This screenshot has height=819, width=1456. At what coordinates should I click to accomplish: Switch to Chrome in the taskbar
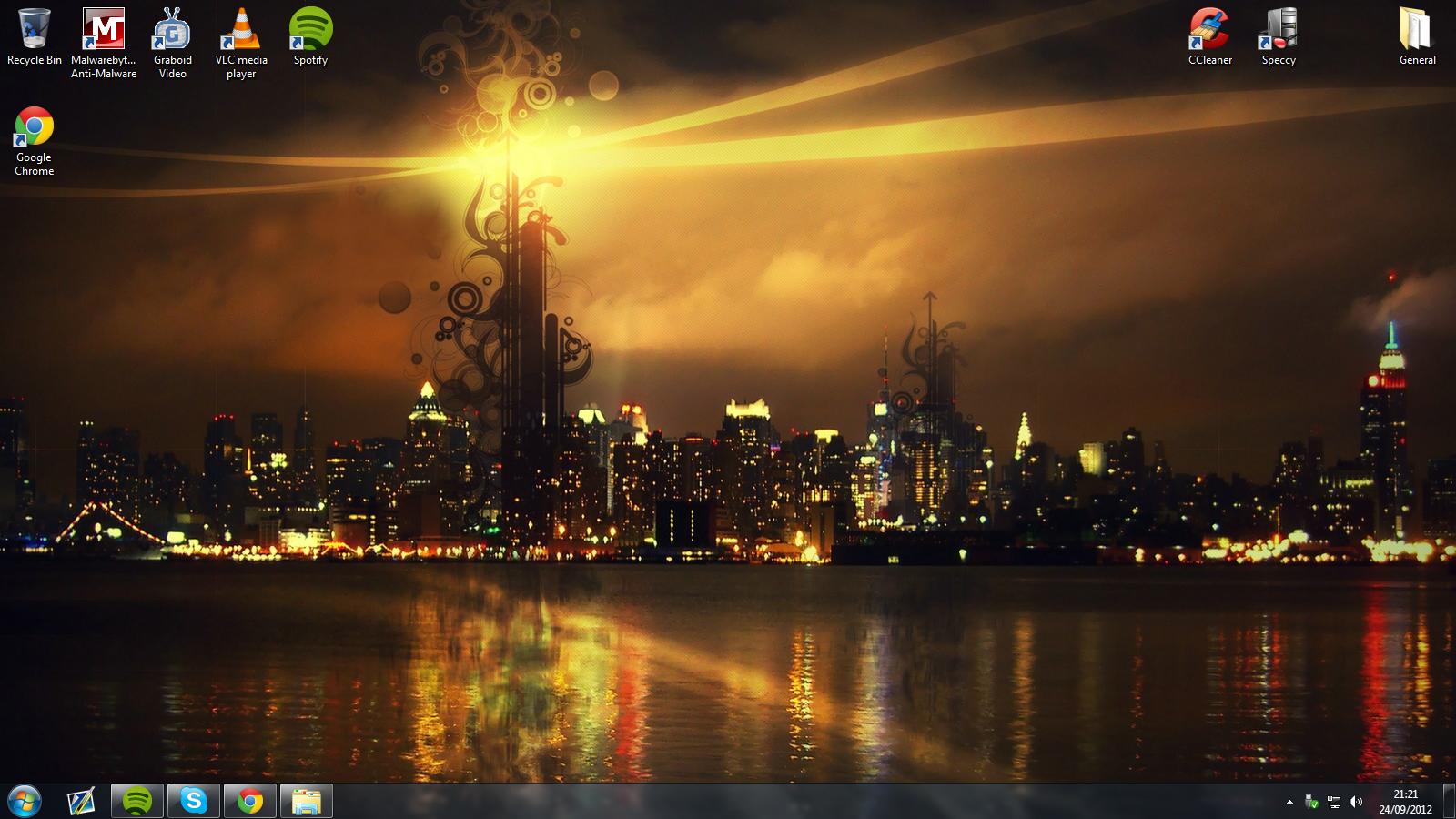coord(250,802)
